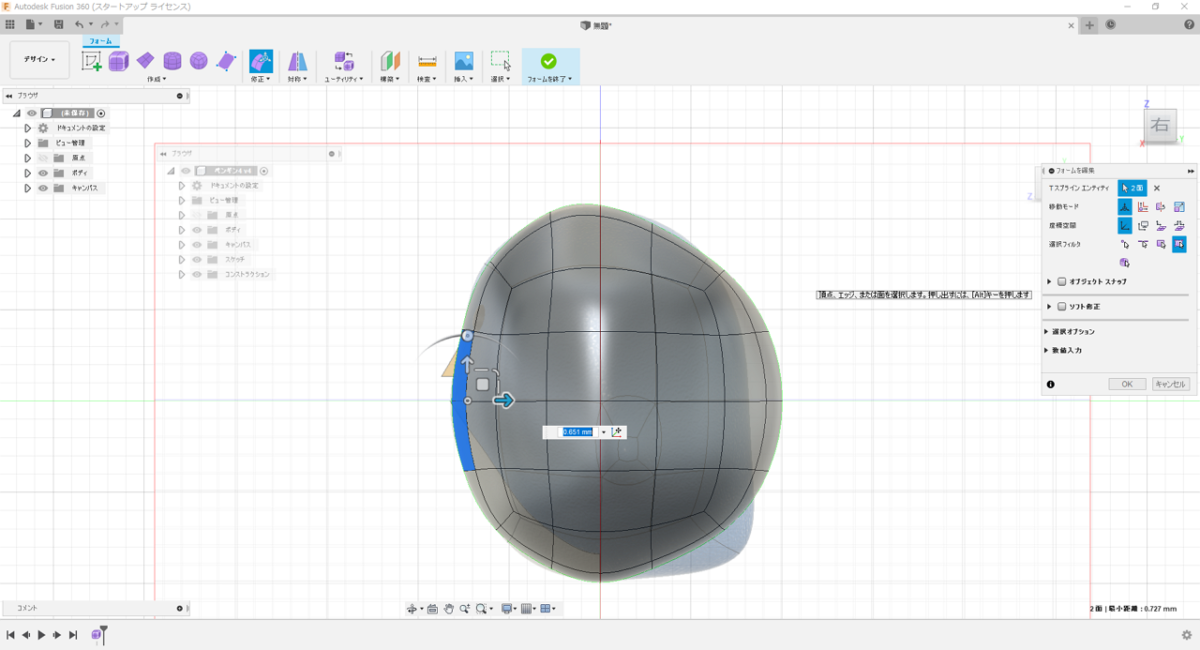Open the ユーティリティ dropdown menu

344,79
